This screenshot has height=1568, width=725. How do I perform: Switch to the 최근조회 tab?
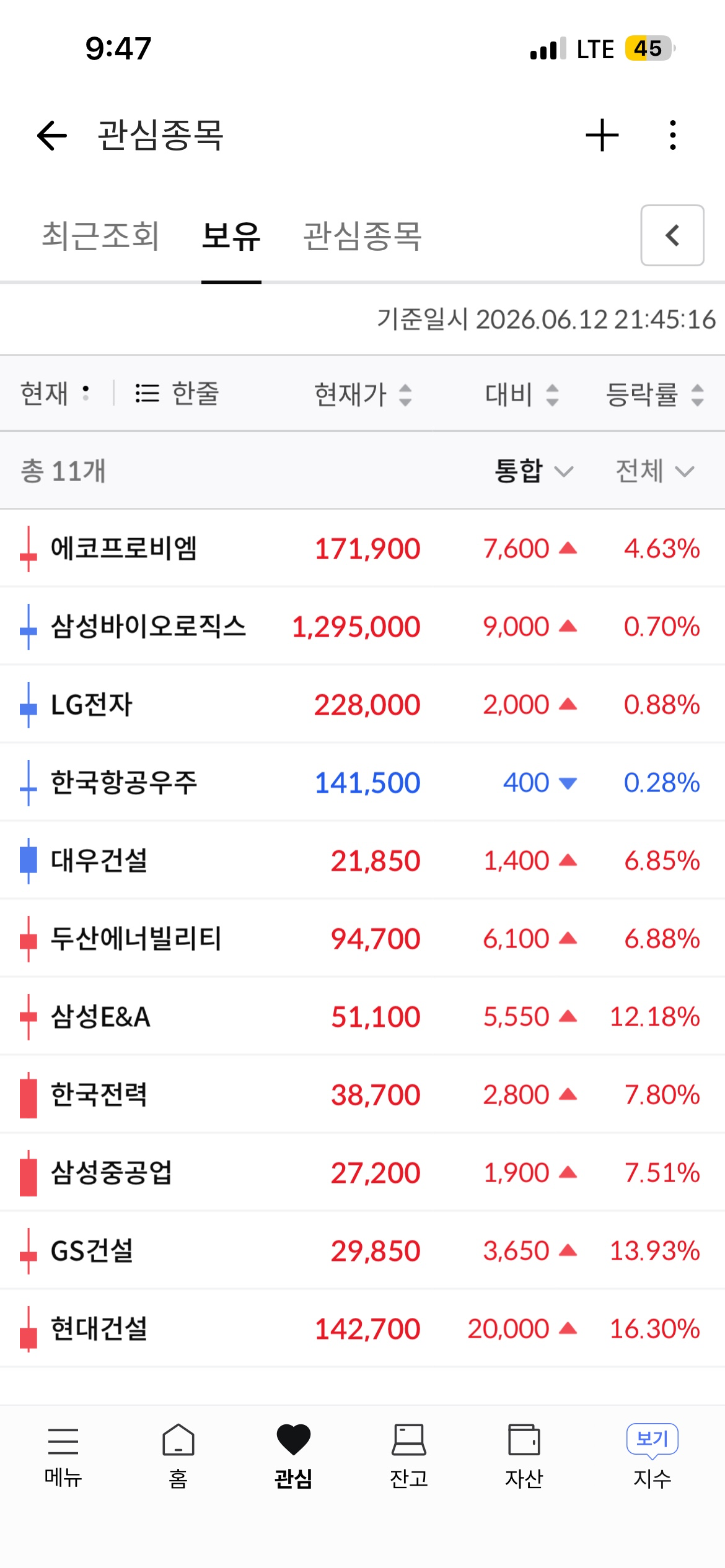pyautogui.click(x=101, y=236)
